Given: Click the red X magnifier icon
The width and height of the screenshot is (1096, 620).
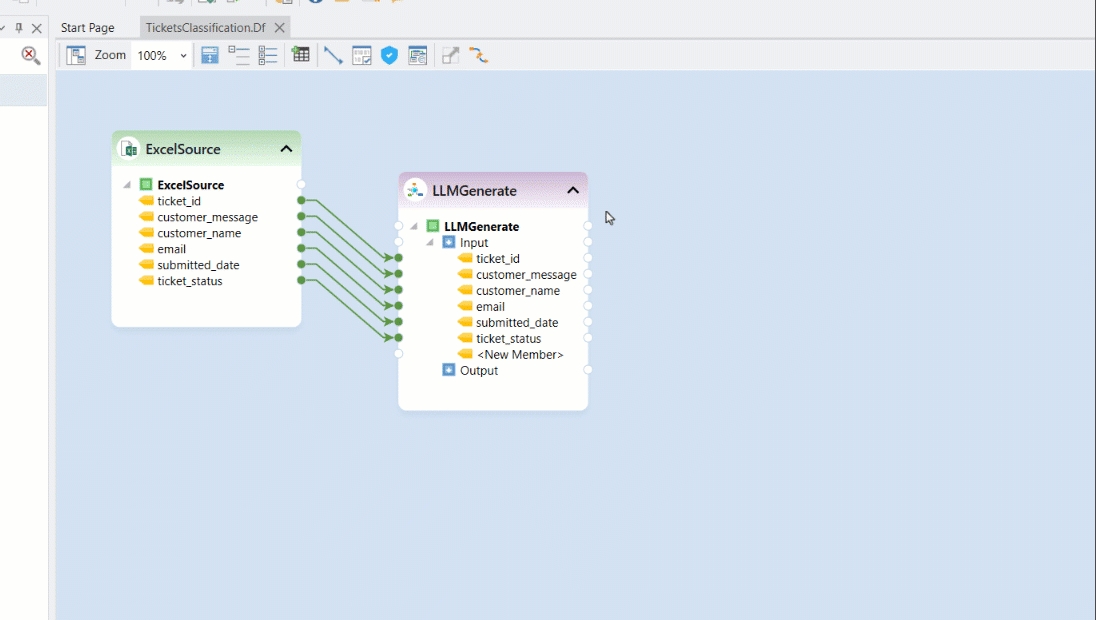Looking at the screenshot, I should click(x=31, y=56).
